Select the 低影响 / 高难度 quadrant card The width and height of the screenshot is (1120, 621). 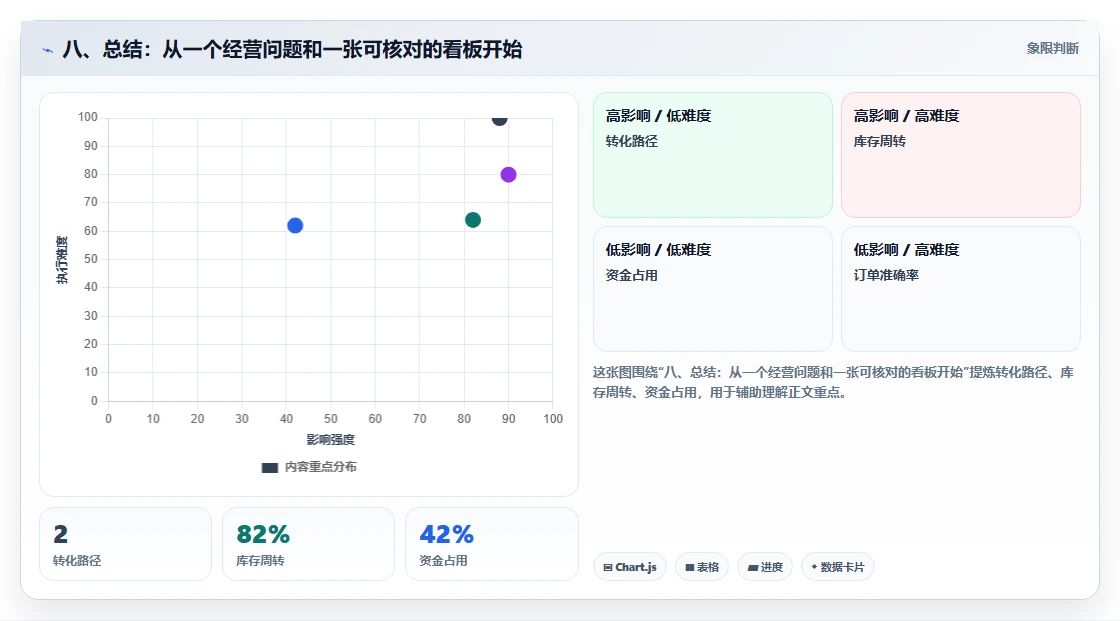click(961, 289)
